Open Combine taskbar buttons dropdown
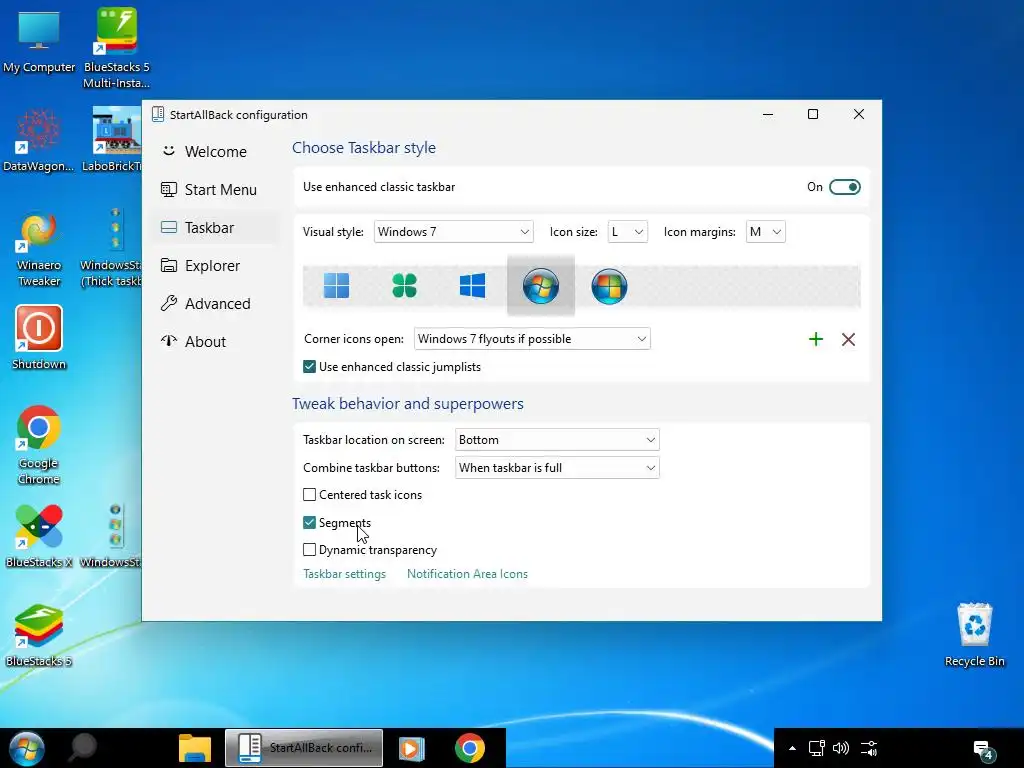The image size is (1024, 768). (557, 468)
